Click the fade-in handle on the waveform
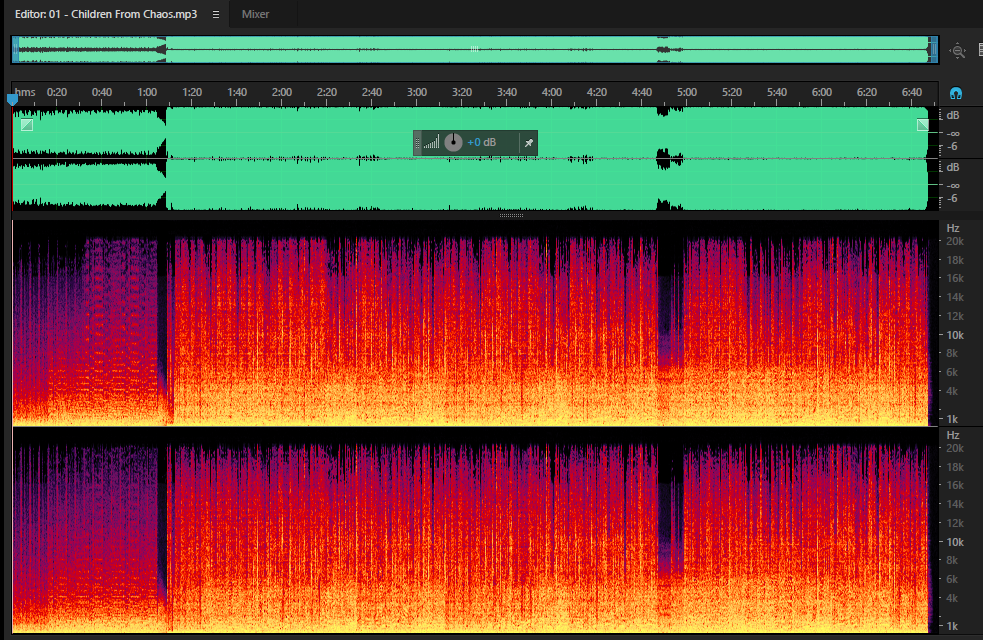The width and height of the screenshot is (983, 640). pos(27,125)
